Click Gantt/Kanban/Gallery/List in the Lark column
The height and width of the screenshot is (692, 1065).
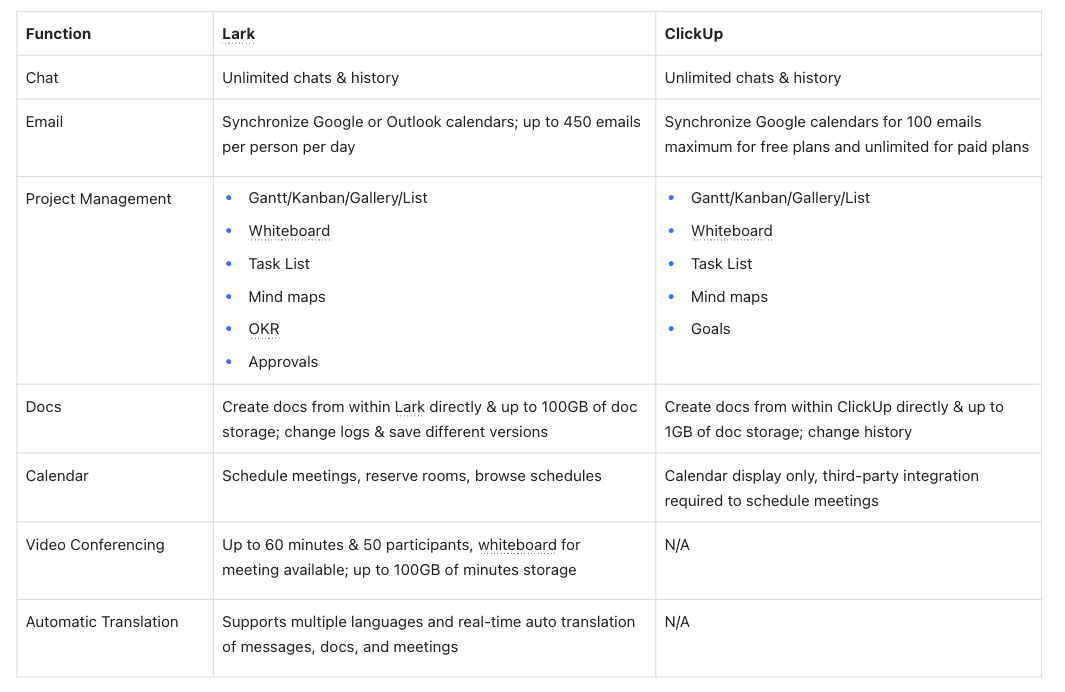(x=337, y=198)
